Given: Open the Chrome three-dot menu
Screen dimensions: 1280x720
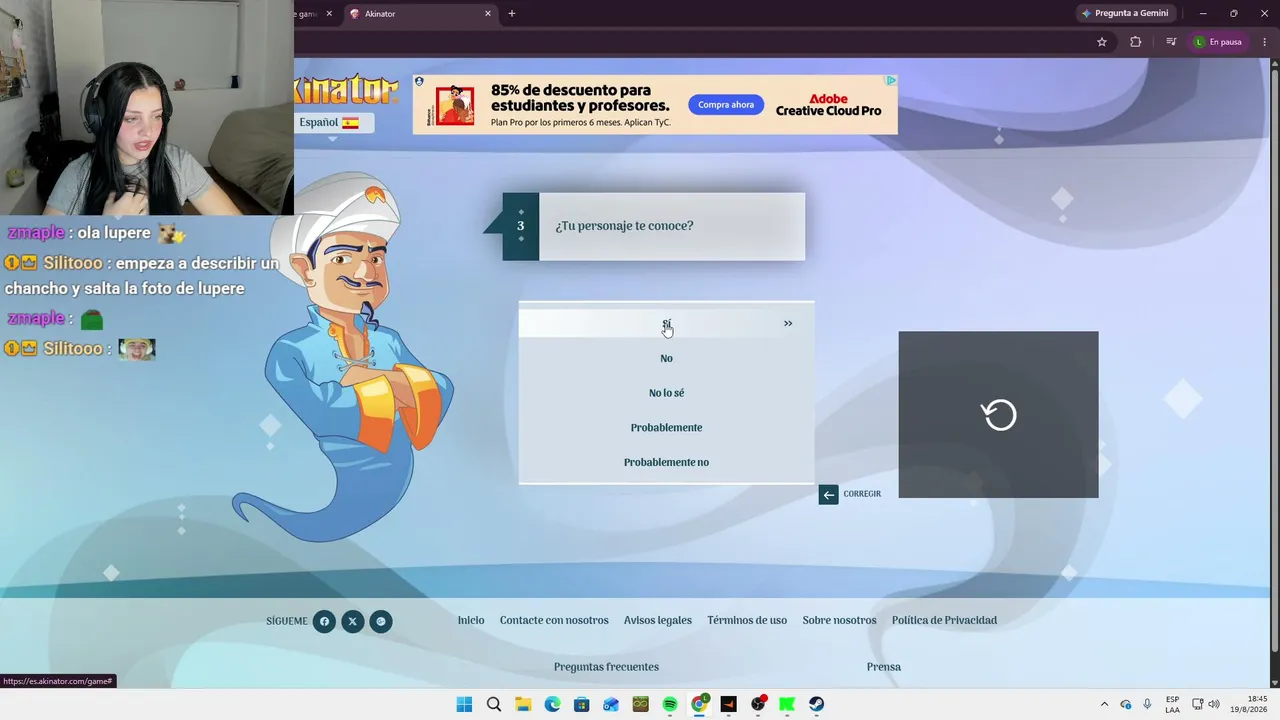Looking at the screenshot, I should tap(1265, 42).
